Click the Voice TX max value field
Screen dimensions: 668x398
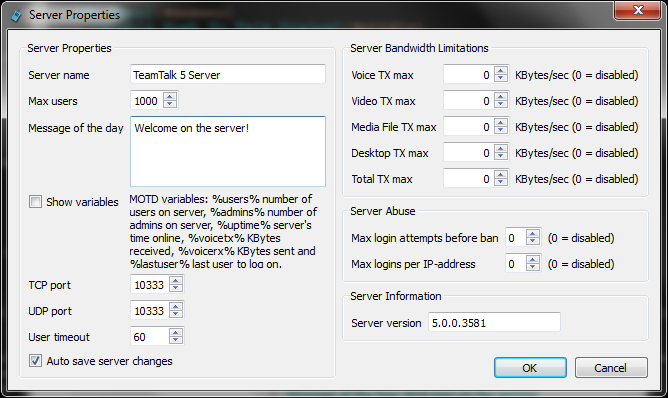(x=469, y=75)
